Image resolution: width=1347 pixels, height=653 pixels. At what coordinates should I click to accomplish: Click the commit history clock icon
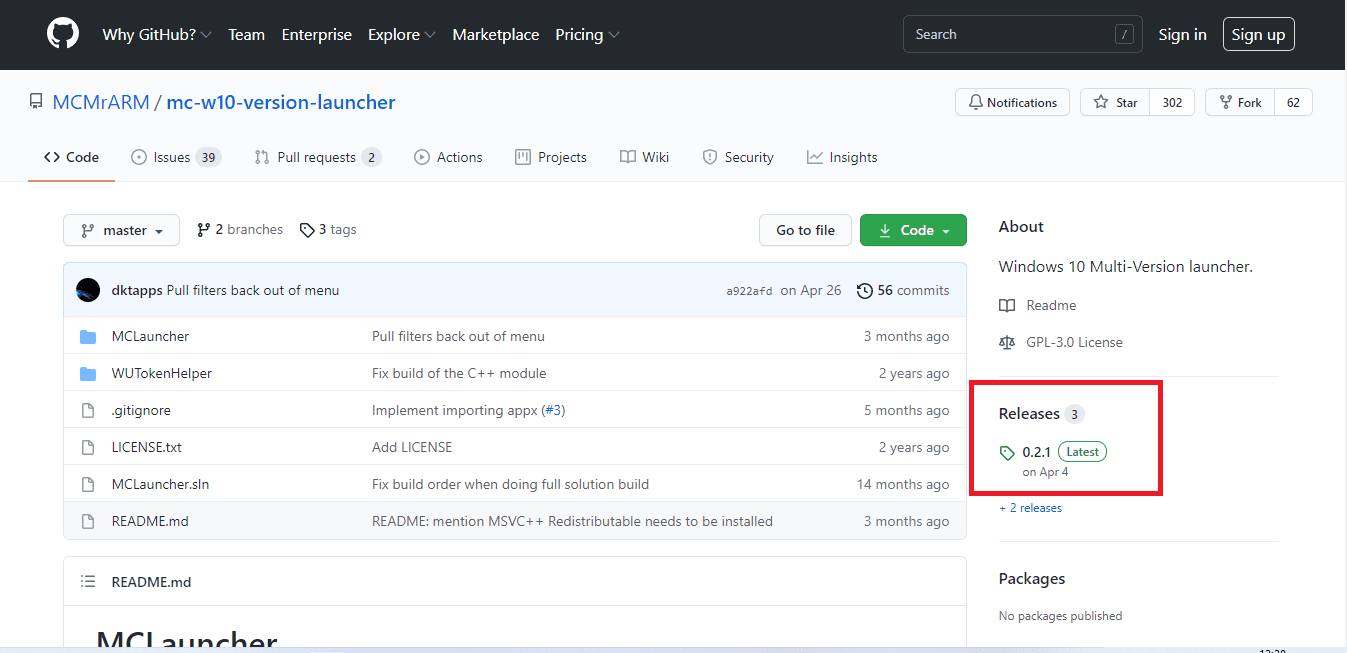(x=864, y=290)
